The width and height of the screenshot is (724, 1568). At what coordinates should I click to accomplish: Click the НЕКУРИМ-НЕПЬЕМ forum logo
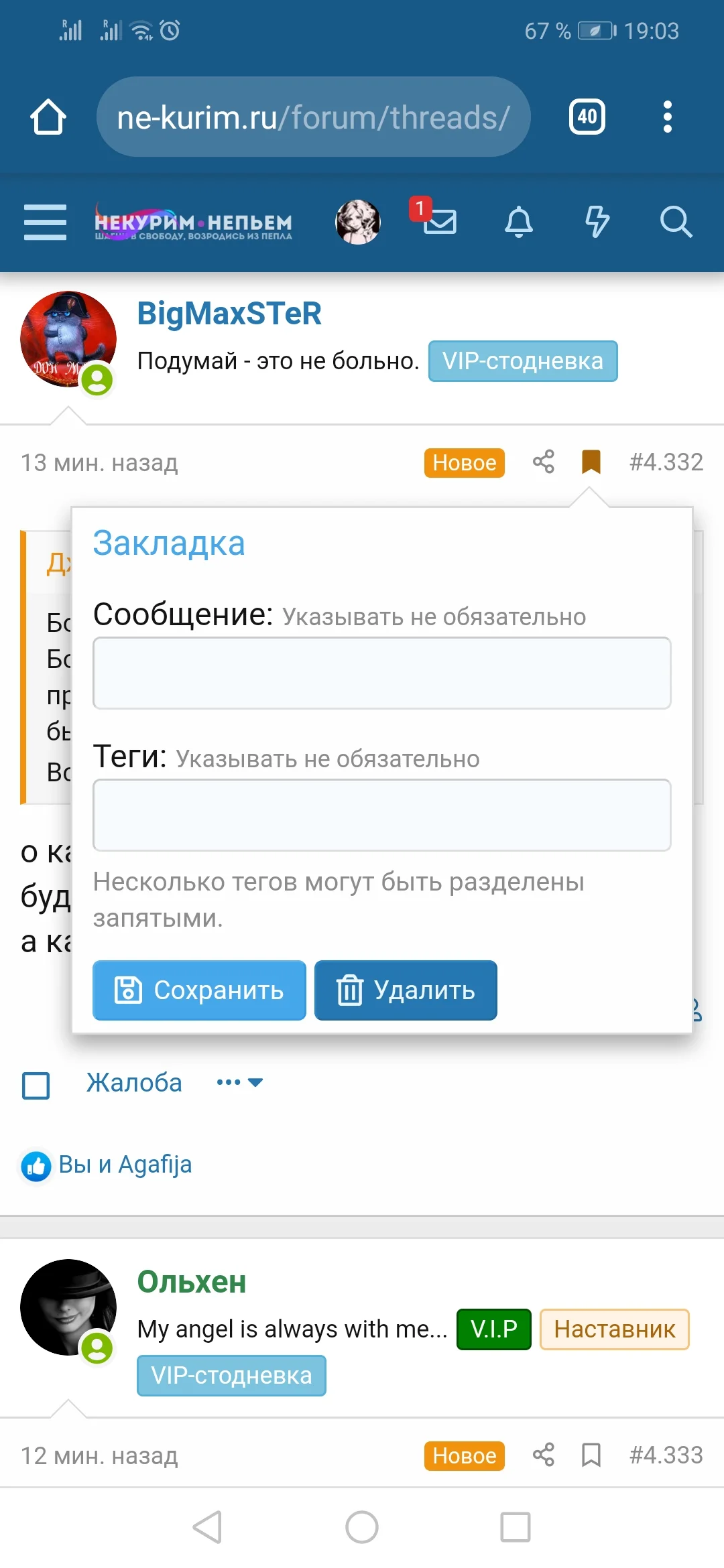tap(193, 223)
